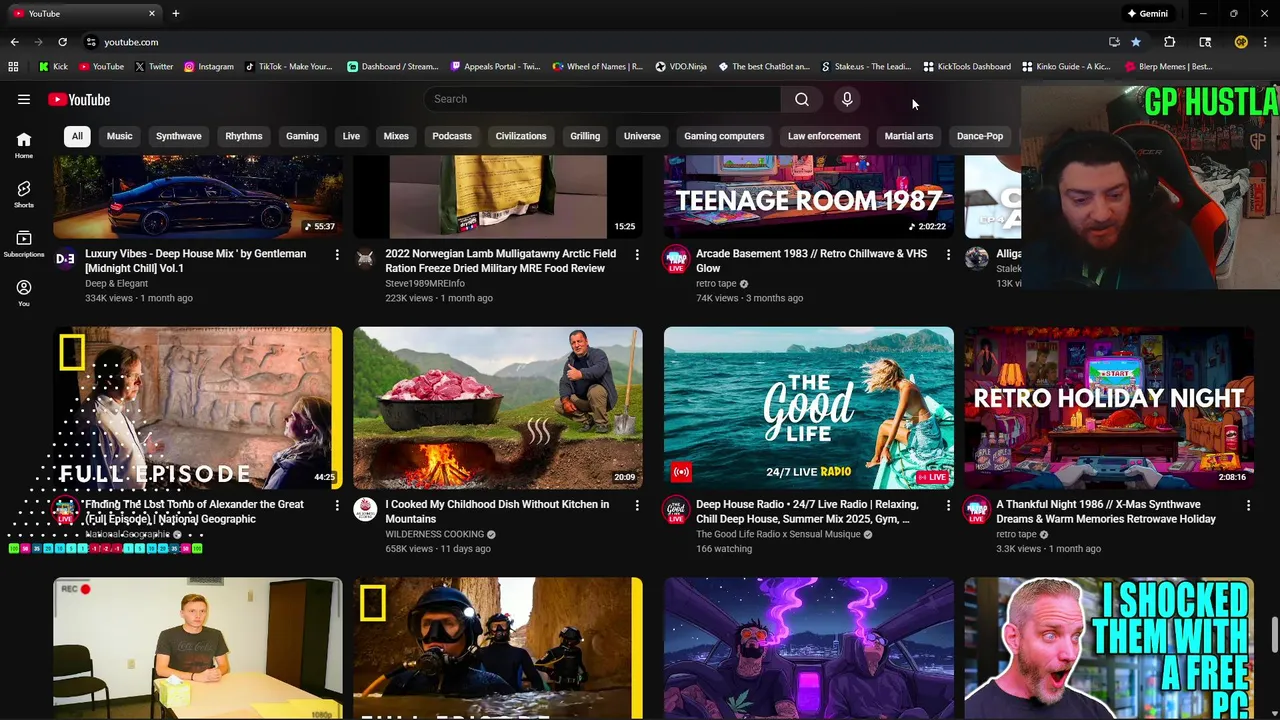1280x720 pixels.
Task: Open the You section in sidebar
Action: [x=24, y=293]
